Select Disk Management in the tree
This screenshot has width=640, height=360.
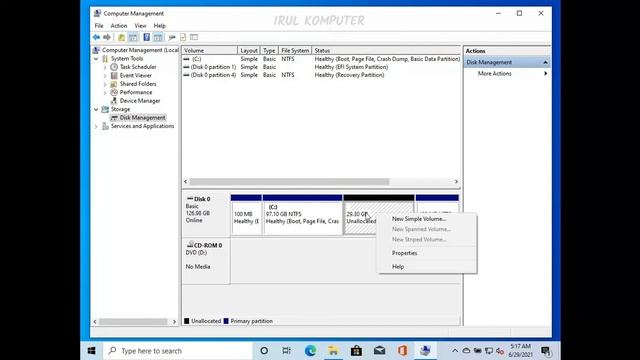[142, 118]
